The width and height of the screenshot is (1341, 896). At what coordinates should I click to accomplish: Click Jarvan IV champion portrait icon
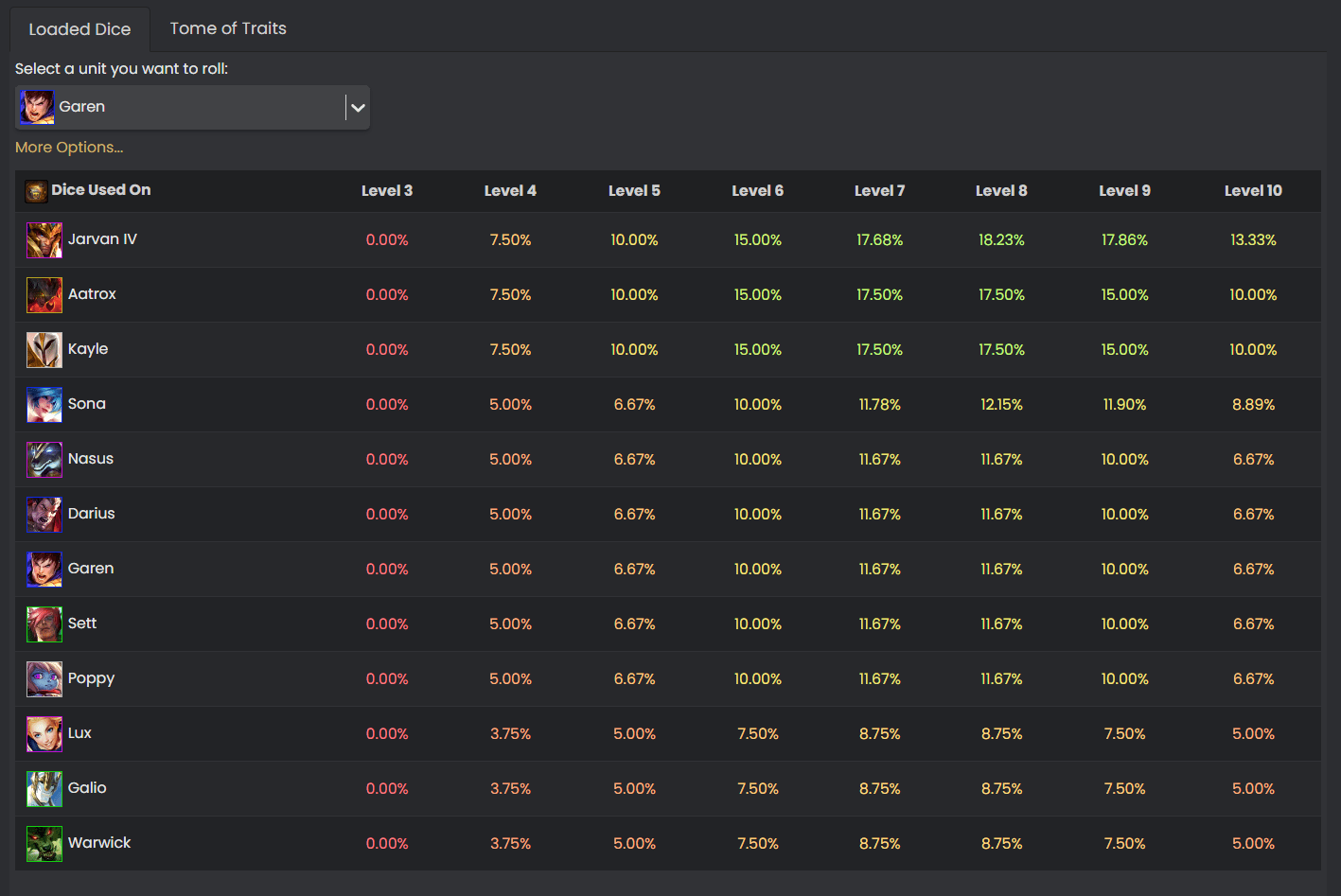pos(44,240)
